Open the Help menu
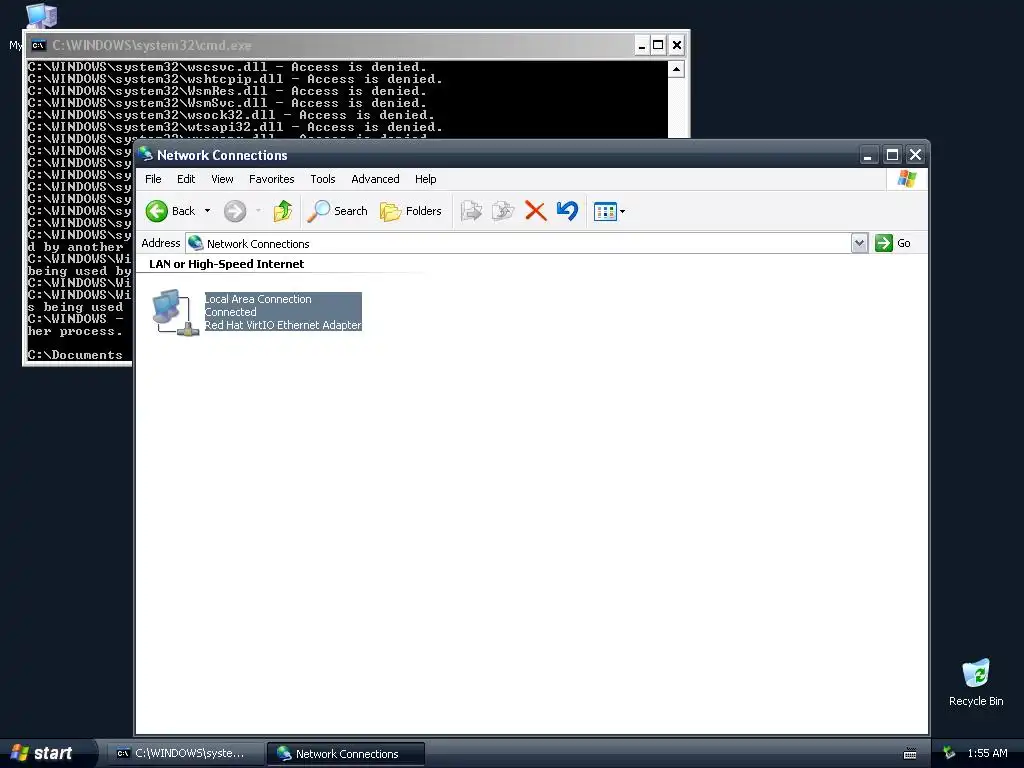 point(426,179)
